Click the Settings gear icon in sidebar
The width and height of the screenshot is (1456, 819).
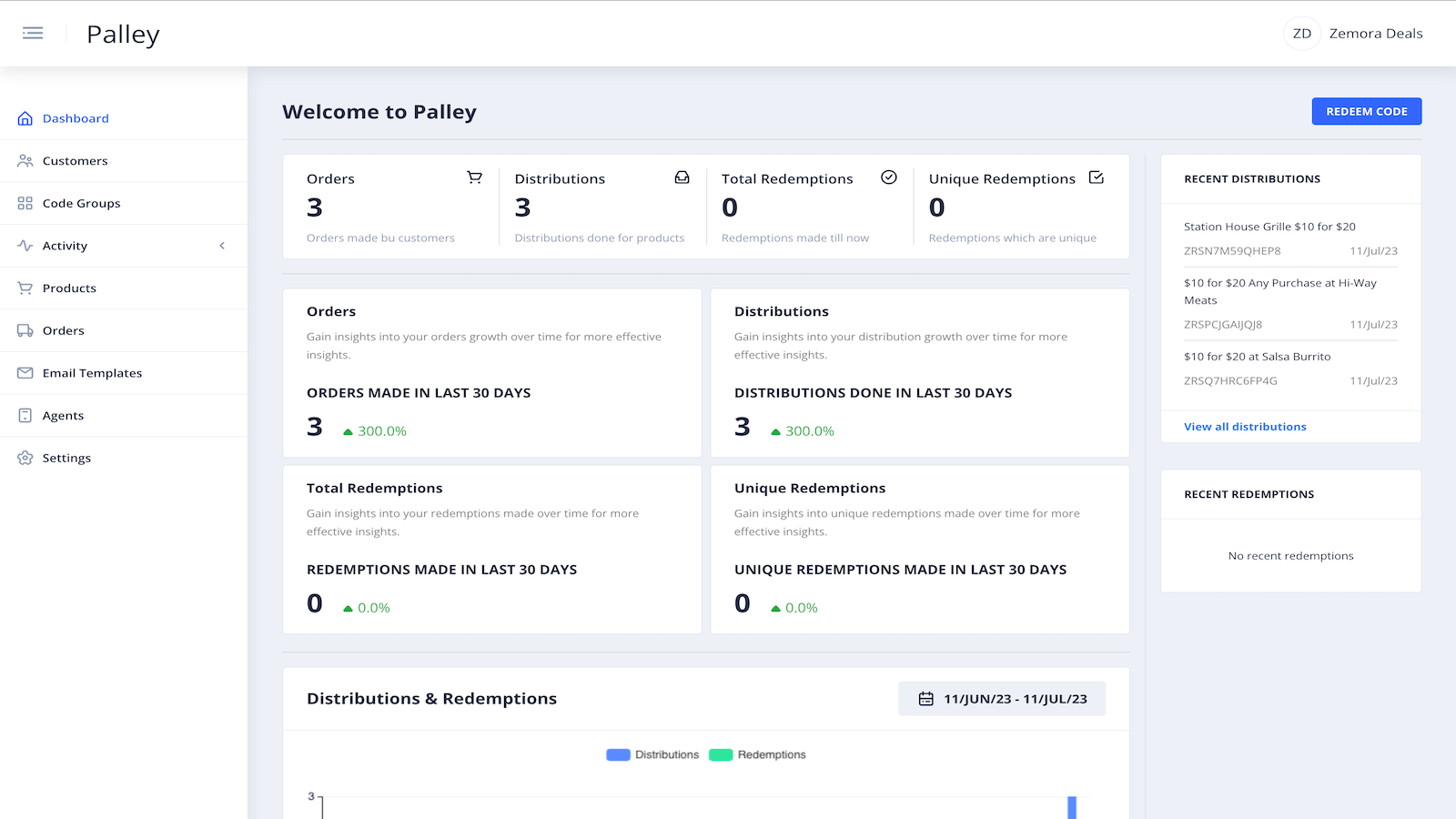(25, 458)
